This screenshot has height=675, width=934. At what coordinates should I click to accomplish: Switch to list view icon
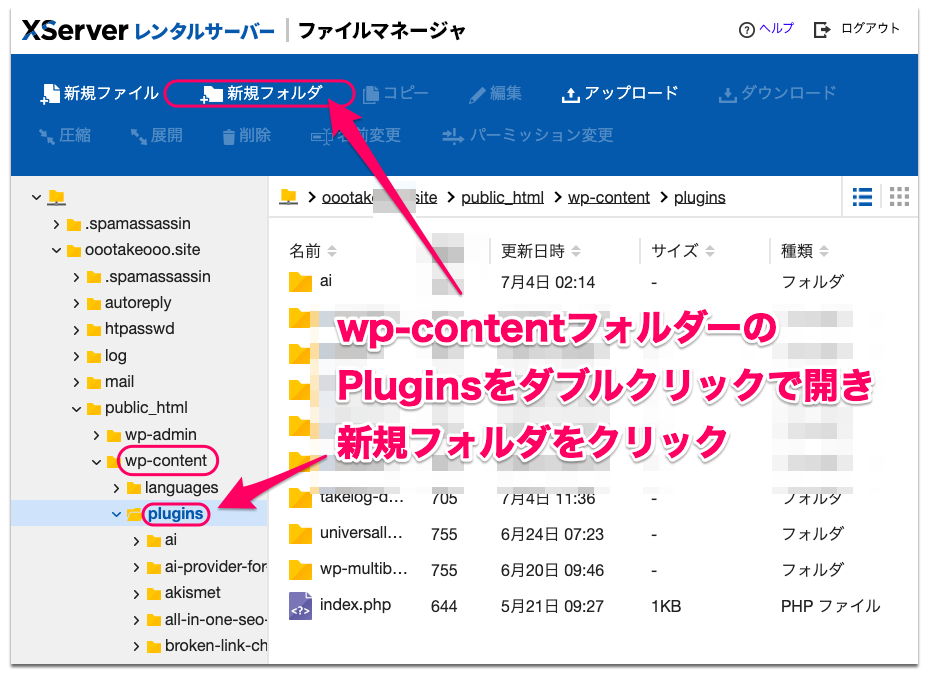coord(862,197)
